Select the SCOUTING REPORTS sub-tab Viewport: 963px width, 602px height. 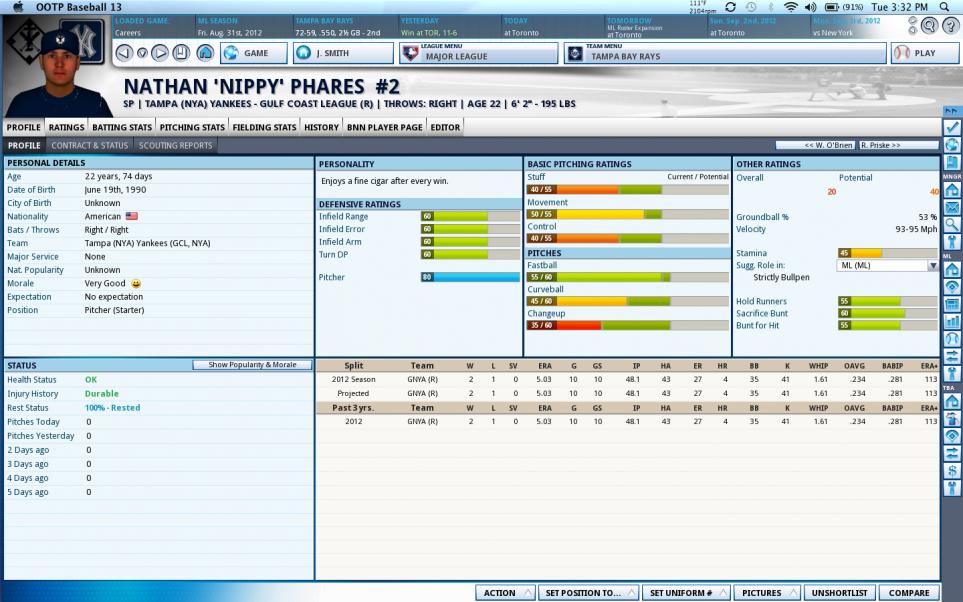click(175, 146)
